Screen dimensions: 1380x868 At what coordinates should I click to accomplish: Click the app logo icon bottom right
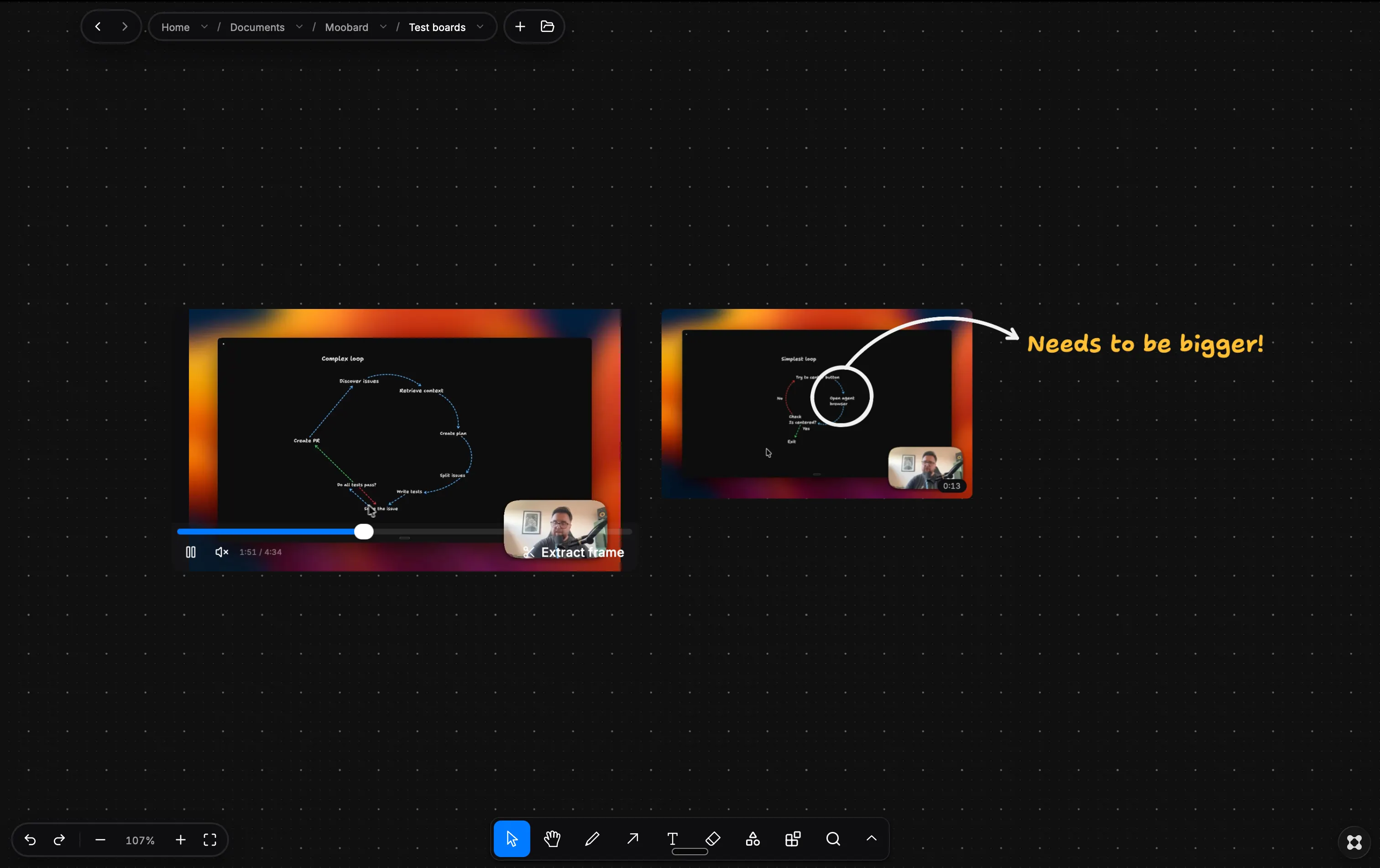1355,842
